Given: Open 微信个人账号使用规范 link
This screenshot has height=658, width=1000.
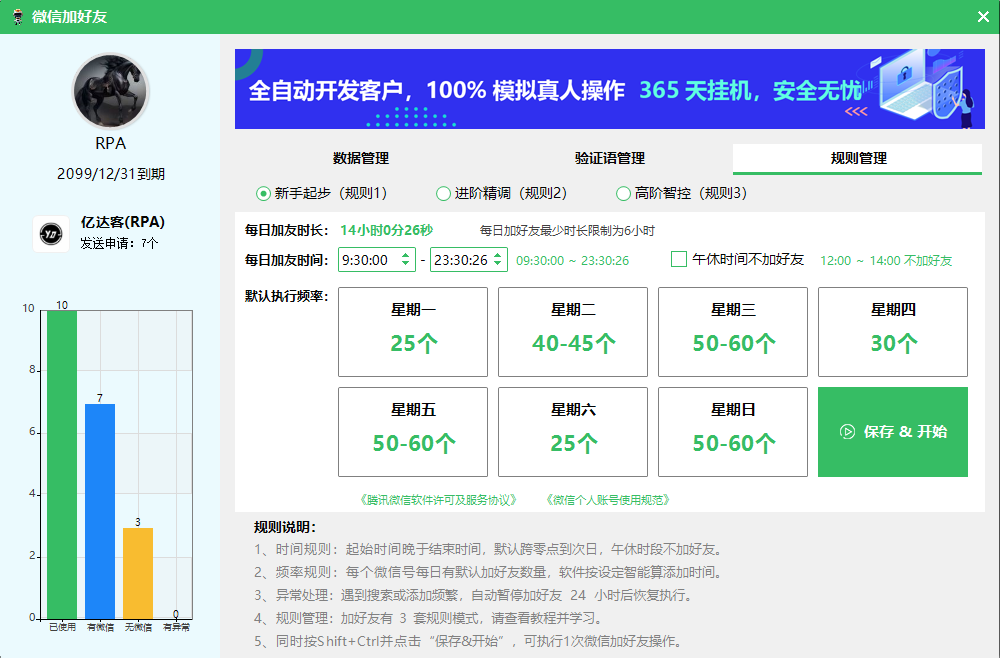Looking at the screenshot, I should coord(608,500).
